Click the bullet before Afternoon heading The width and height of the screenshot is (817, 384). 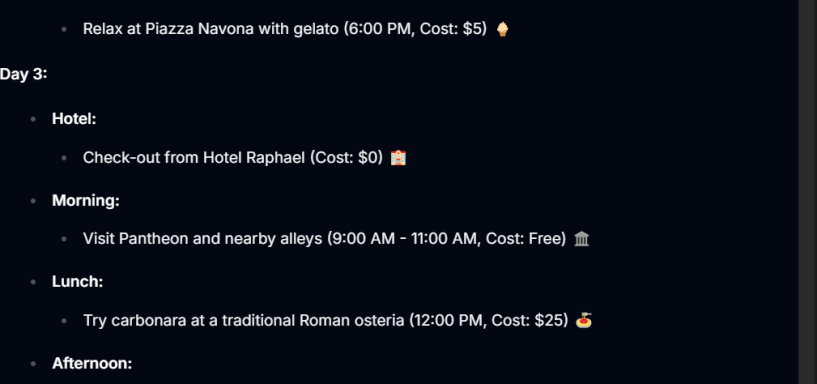[33, 364]
